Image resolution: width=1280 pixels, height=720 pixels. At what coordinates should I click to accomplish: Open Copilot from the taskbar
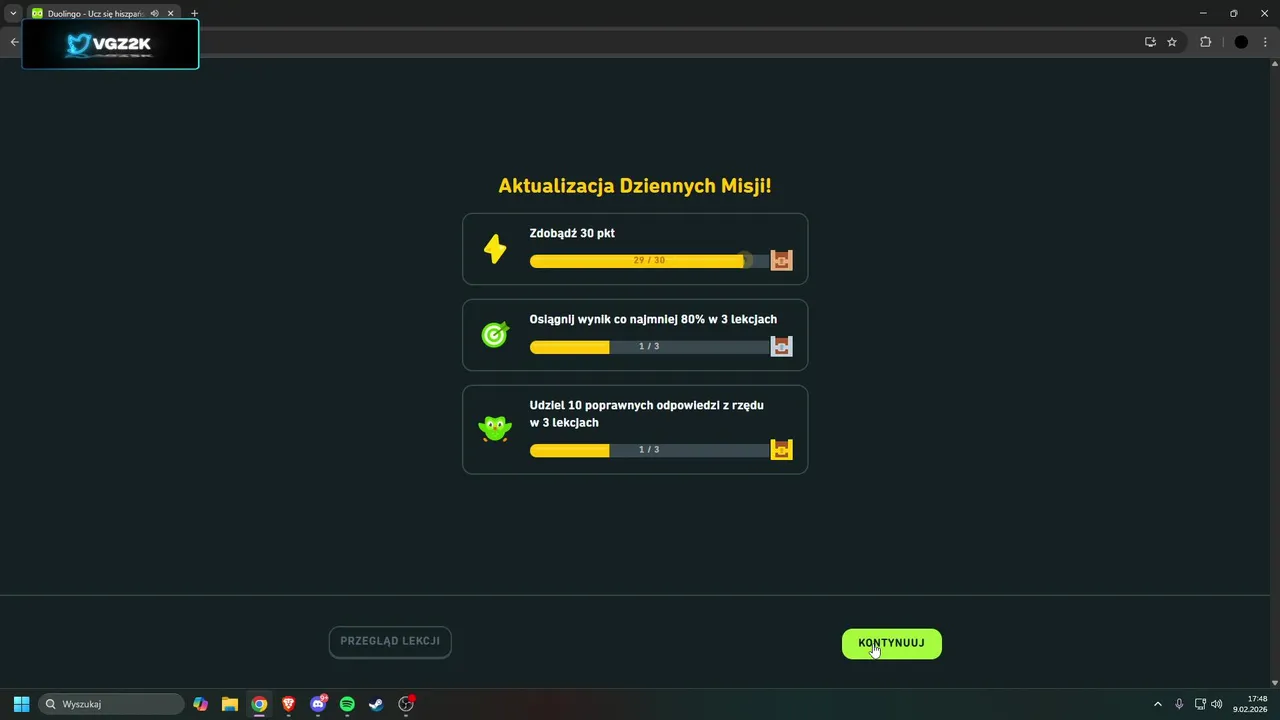pos(201,704)
